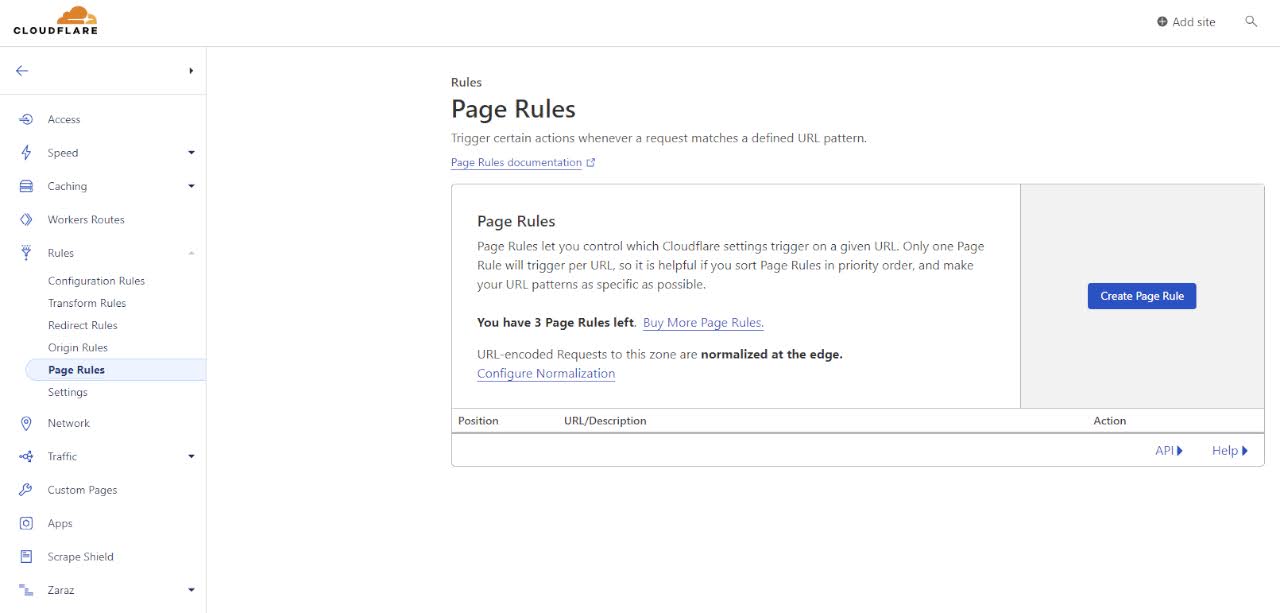The height and width of the screenshot is (613, 1280).
Task: Expand the Traffic menu arrow
Action: point(191,457)
